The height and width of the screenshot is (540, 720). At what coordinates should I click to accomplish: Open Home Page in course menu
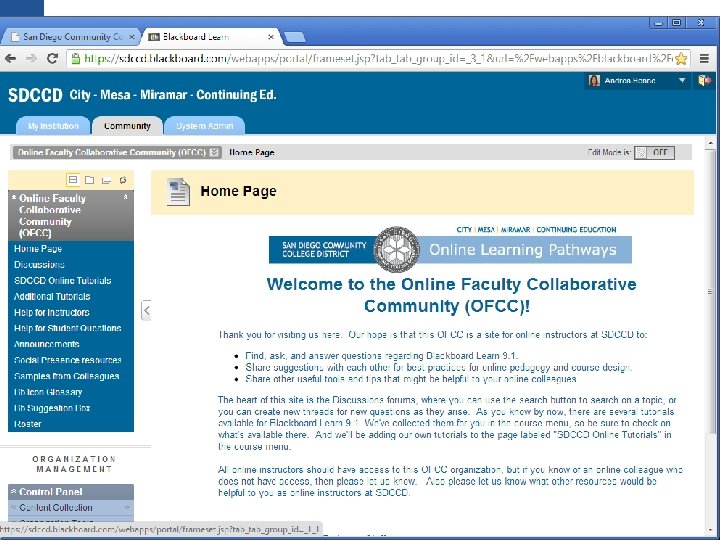click(x=38, y=249)
